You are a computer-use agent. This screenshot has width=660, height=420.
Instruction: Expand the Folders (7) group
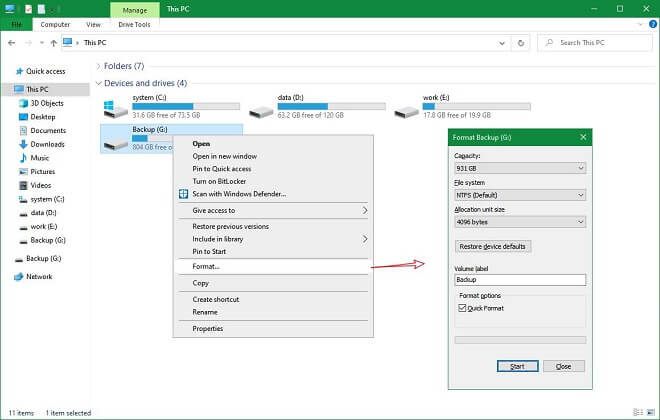tap(98, 66)
